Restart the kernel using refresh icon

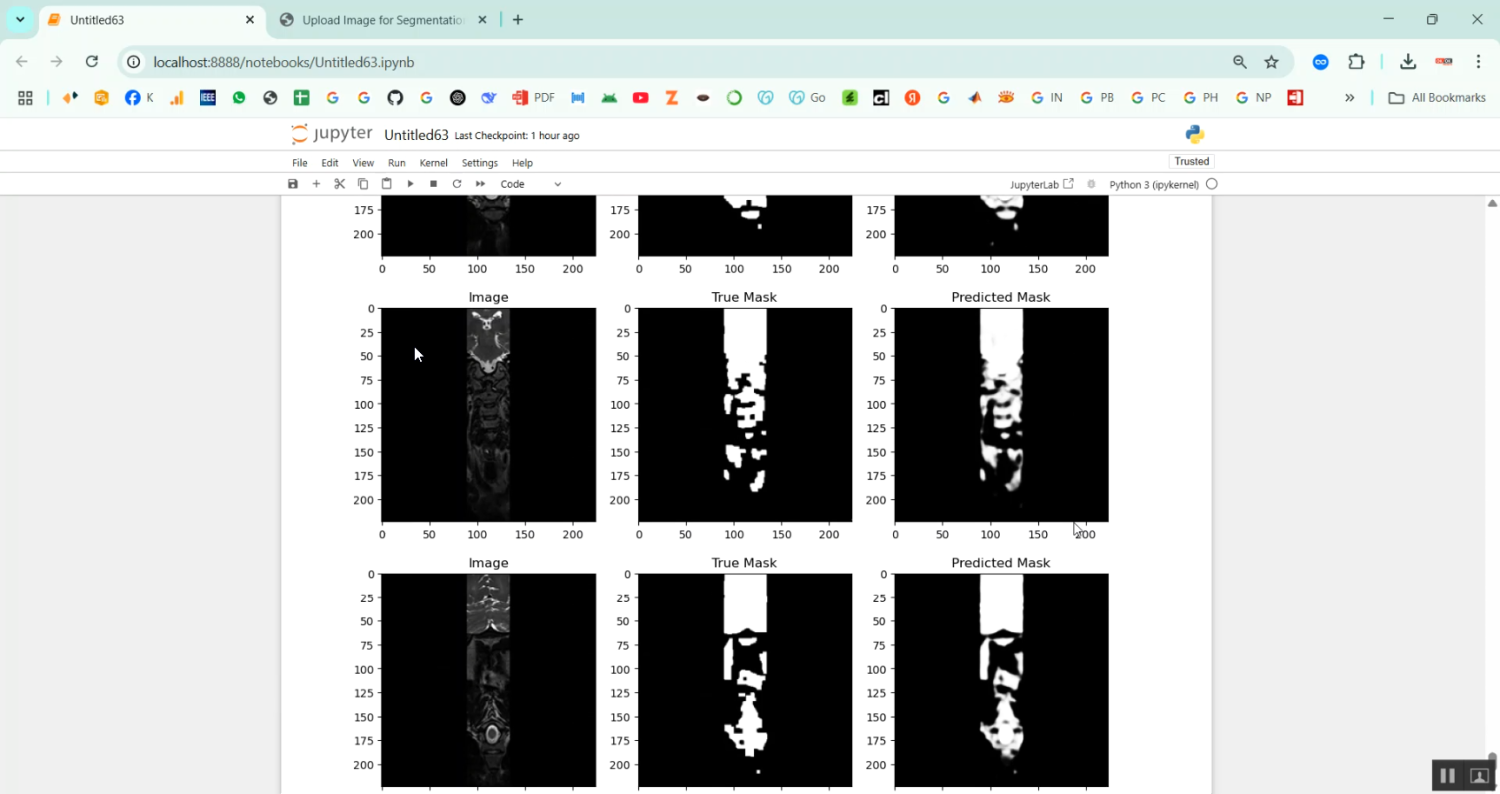coord(457,184)
